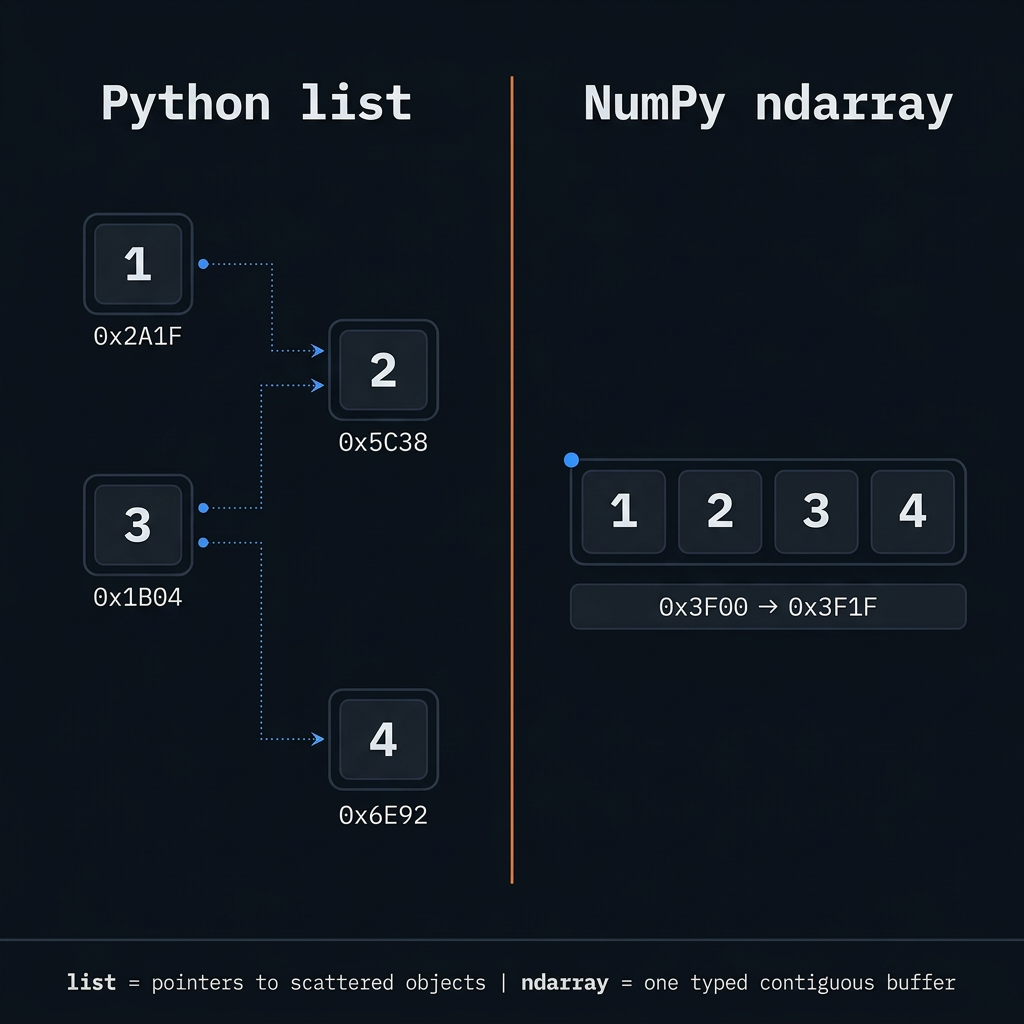Select cell 4 at the buffer's end
This screenshot has width=1024, height=1024.
click(x=912, y=512)
